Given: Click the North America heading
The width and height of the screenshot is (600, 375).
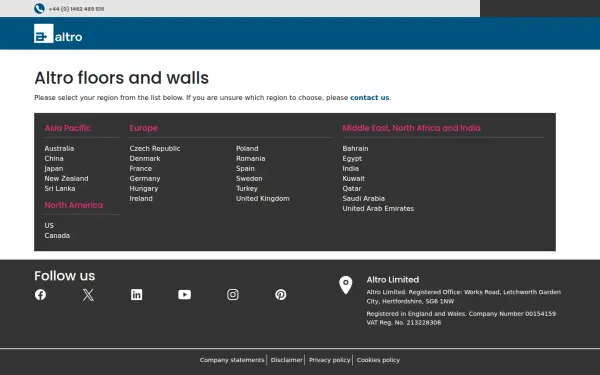Looking at the screenshot, I should tap(73, 205).
